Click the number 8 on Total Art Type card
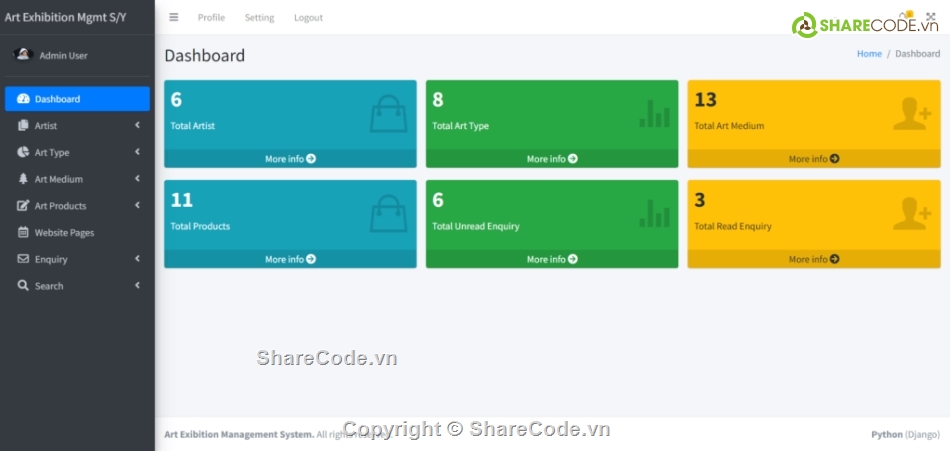Image resolution: width=950 pixels, height=451 pixels. pyautogui.click(x=438, y=99)
